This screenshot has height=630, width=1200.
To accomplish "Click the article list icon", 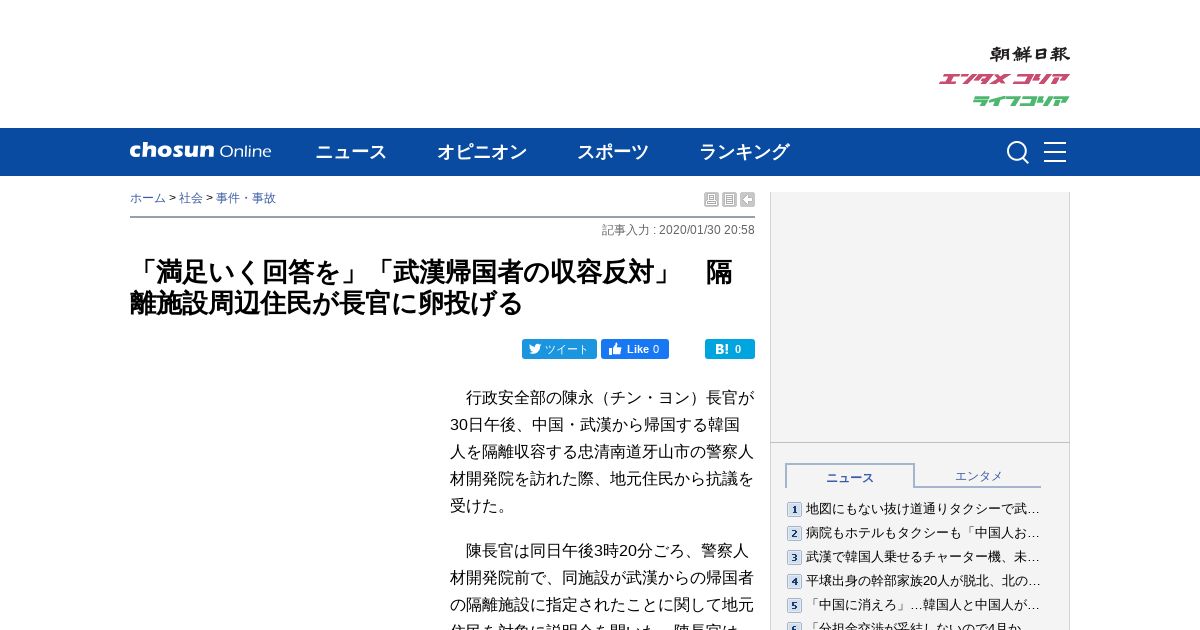I will [x=729, y=200].
